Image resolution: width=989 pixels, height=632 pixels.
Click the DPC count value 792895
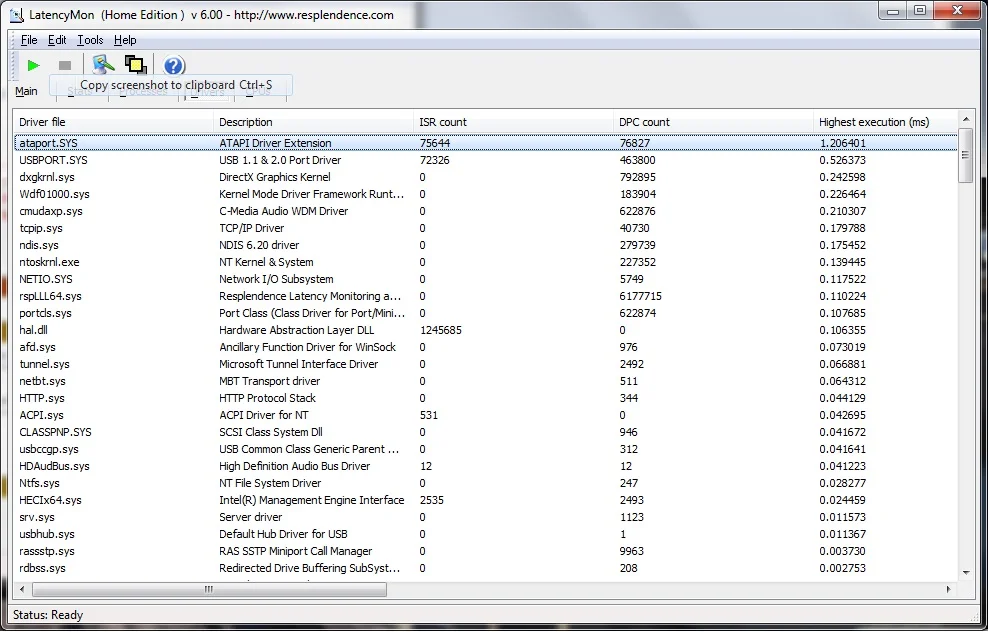point(637,177)
